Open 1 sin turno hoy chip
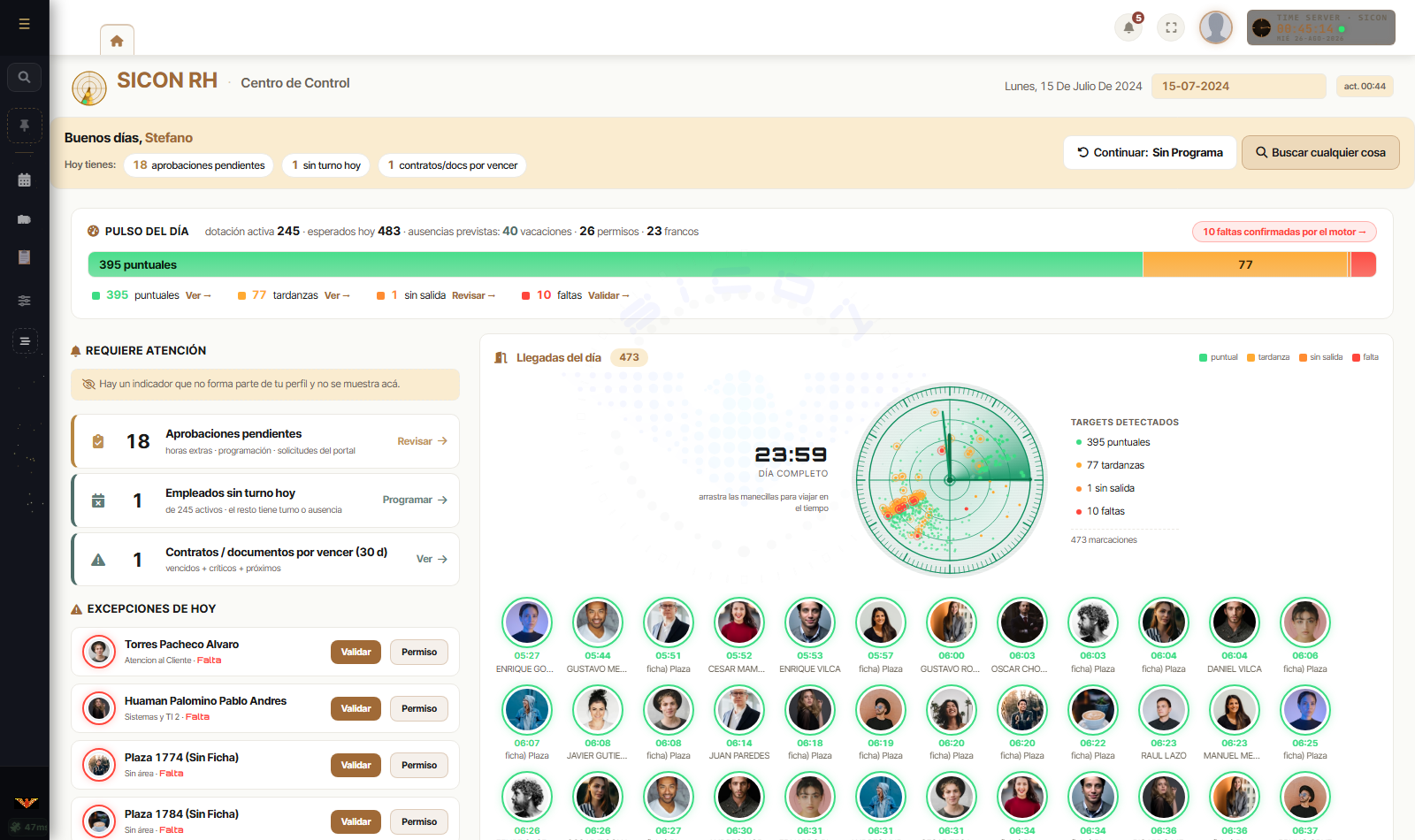The image size is (1415, 840). [x=326, y=165]
